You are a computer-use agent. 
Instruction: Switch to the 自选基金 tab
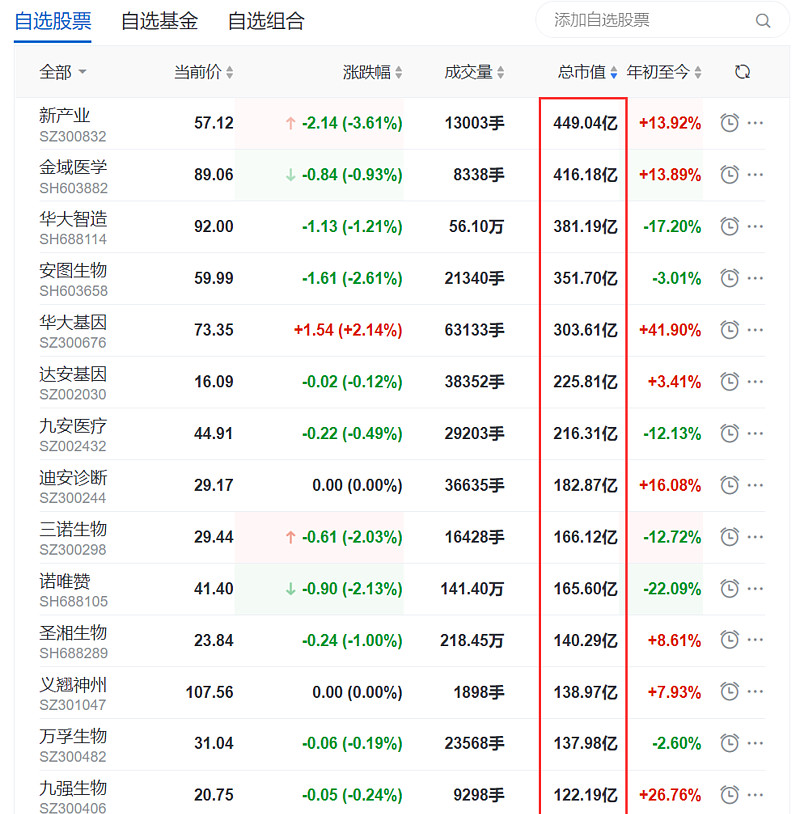pyautogui.click(x=159, y=21)
